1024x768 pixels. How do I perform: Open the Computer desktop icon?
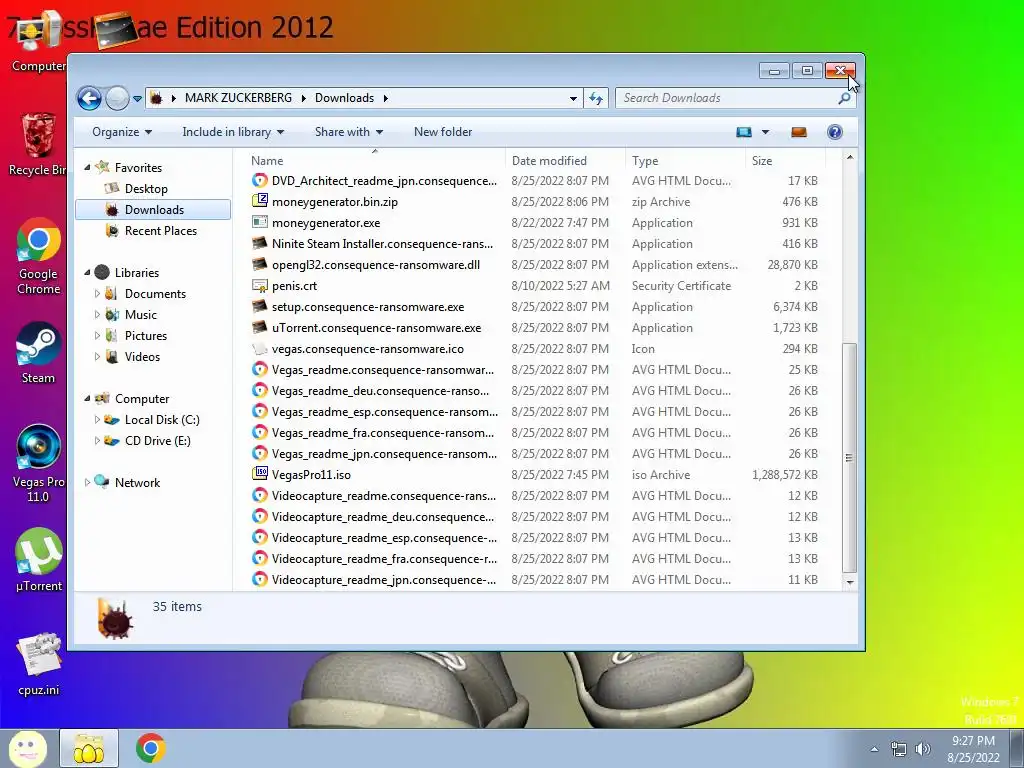point(39,40)
